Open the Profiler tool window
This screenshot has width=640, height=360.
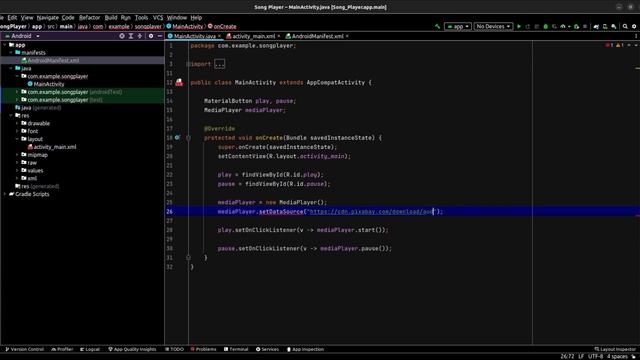coord(62,349)
